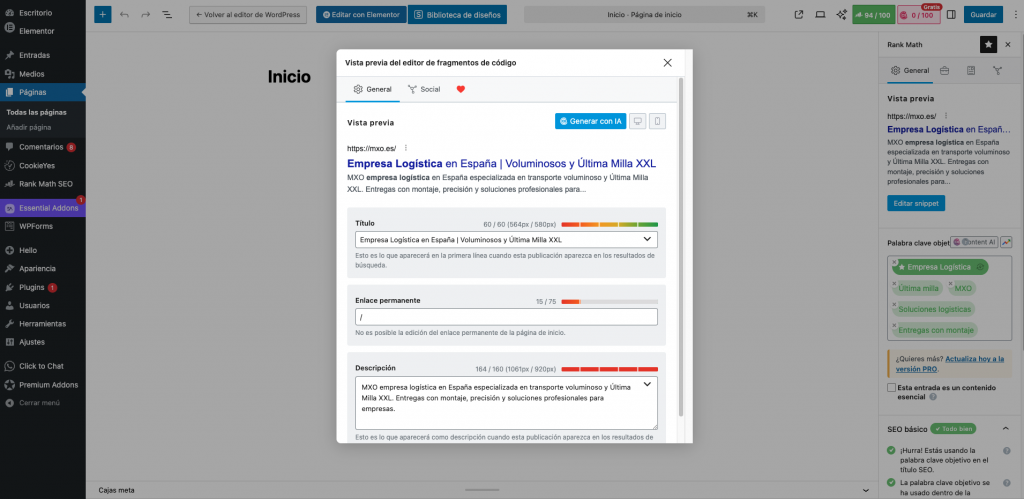Screen dimensions: 1024x499
Task: Open the block inserter plus button
Action: 103,14
